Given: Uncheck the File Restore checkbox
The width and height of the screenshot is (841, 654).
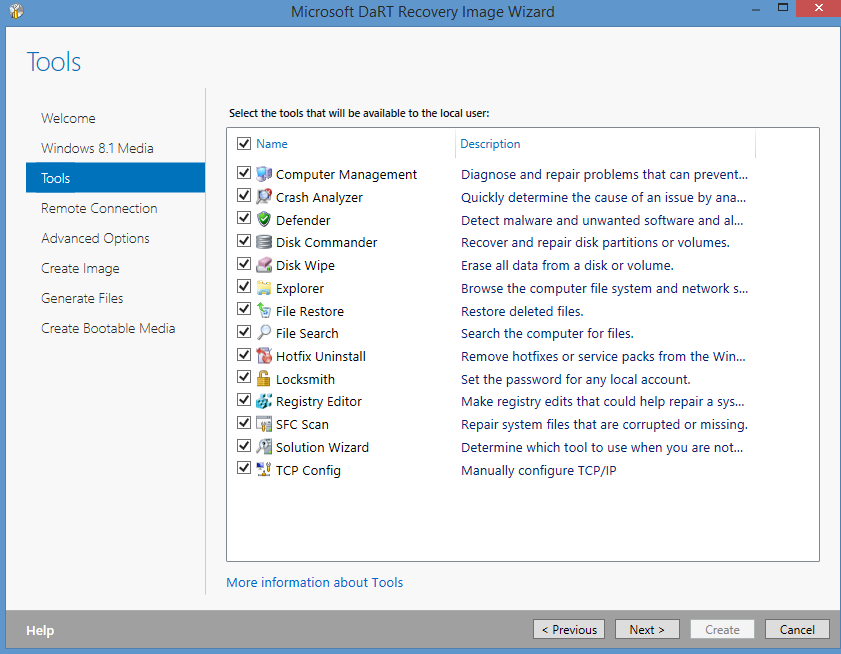Looking at the screenshot, I should (x=244, y=309).
